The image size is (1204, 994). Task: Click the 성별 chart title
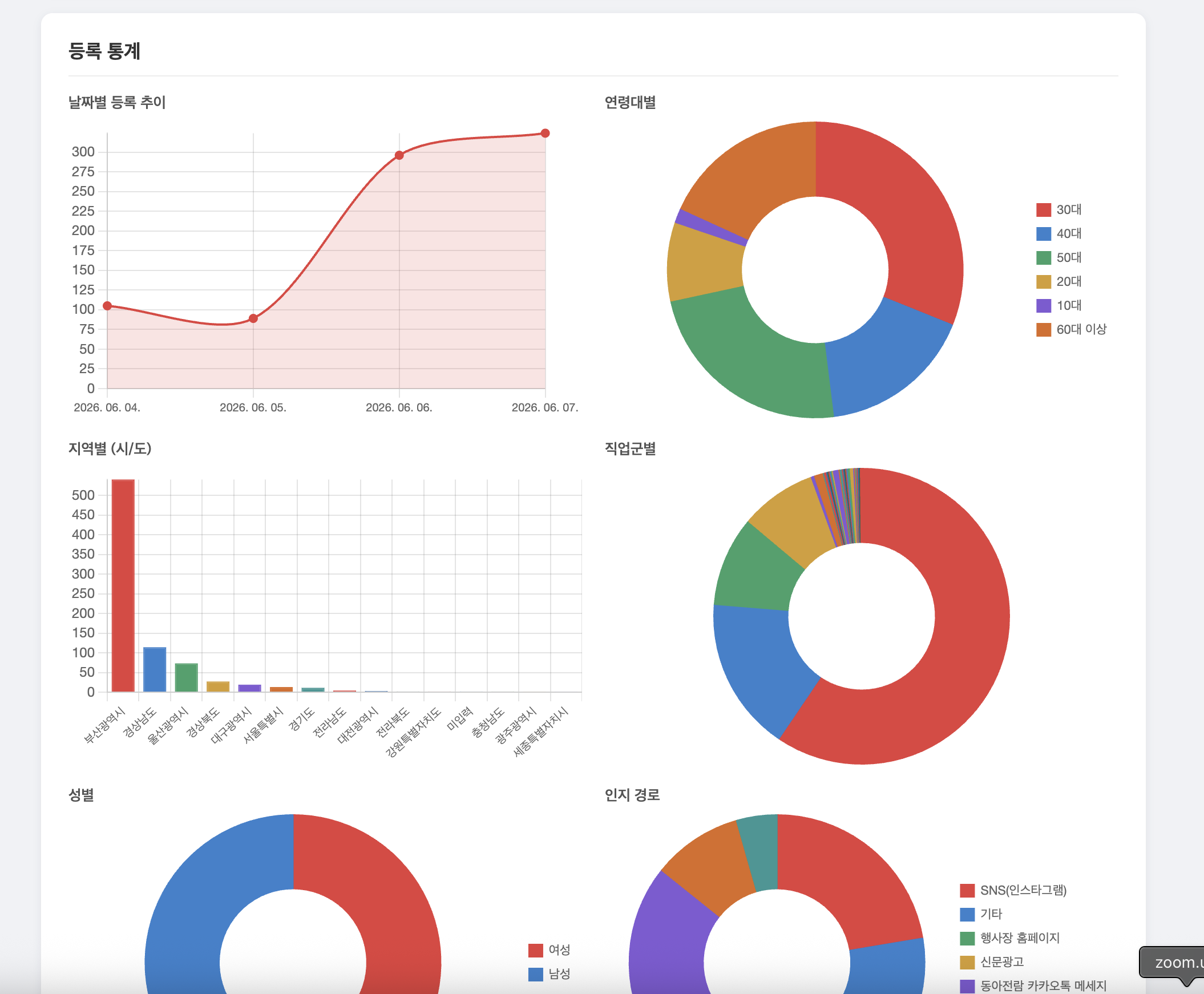tap(80, 795)
